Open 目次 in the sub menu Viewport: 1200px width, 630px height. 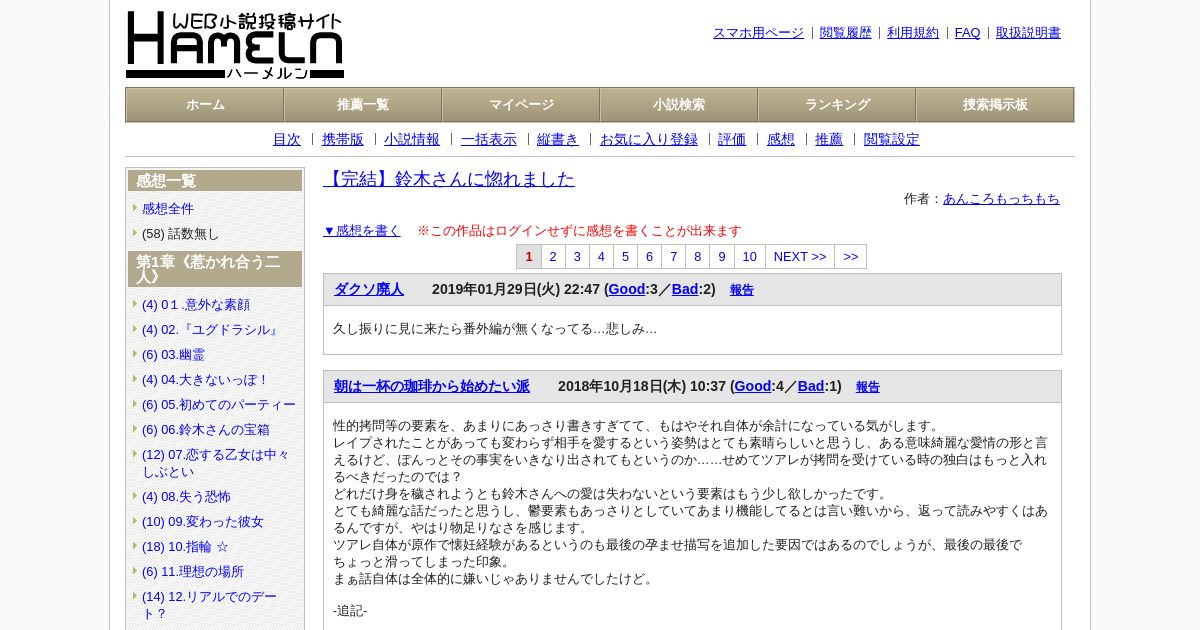coord(287,140)
